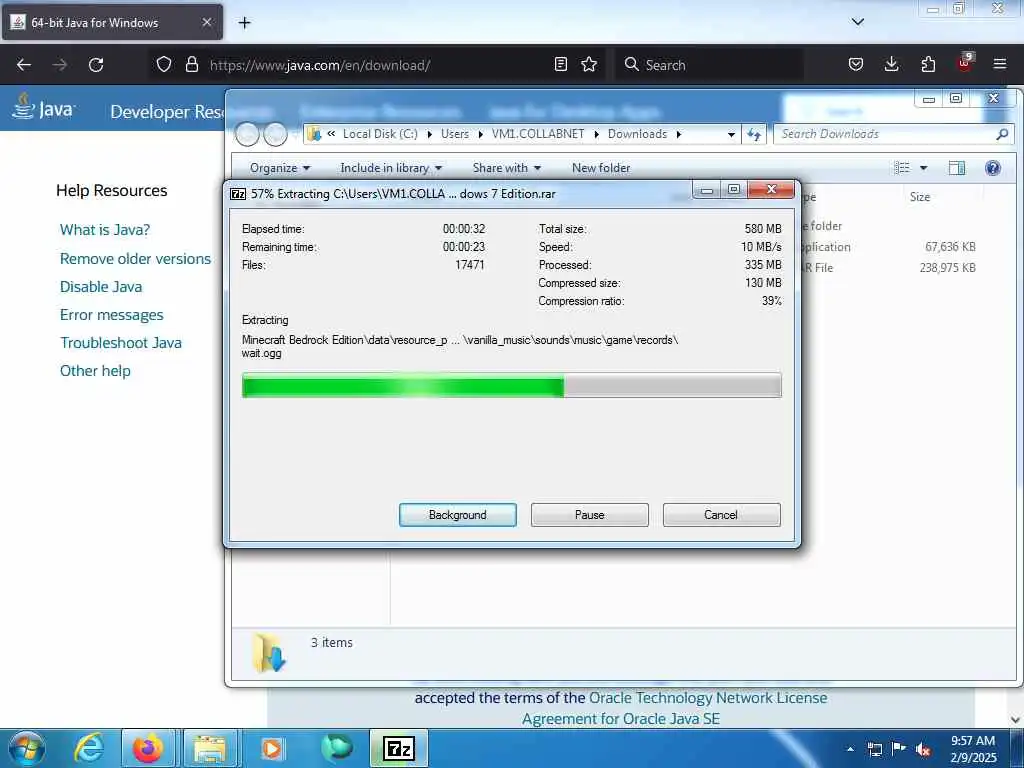Screen dimensions: 1024x768
Task: Open Share with dropdown
Action: coord(507,168)
